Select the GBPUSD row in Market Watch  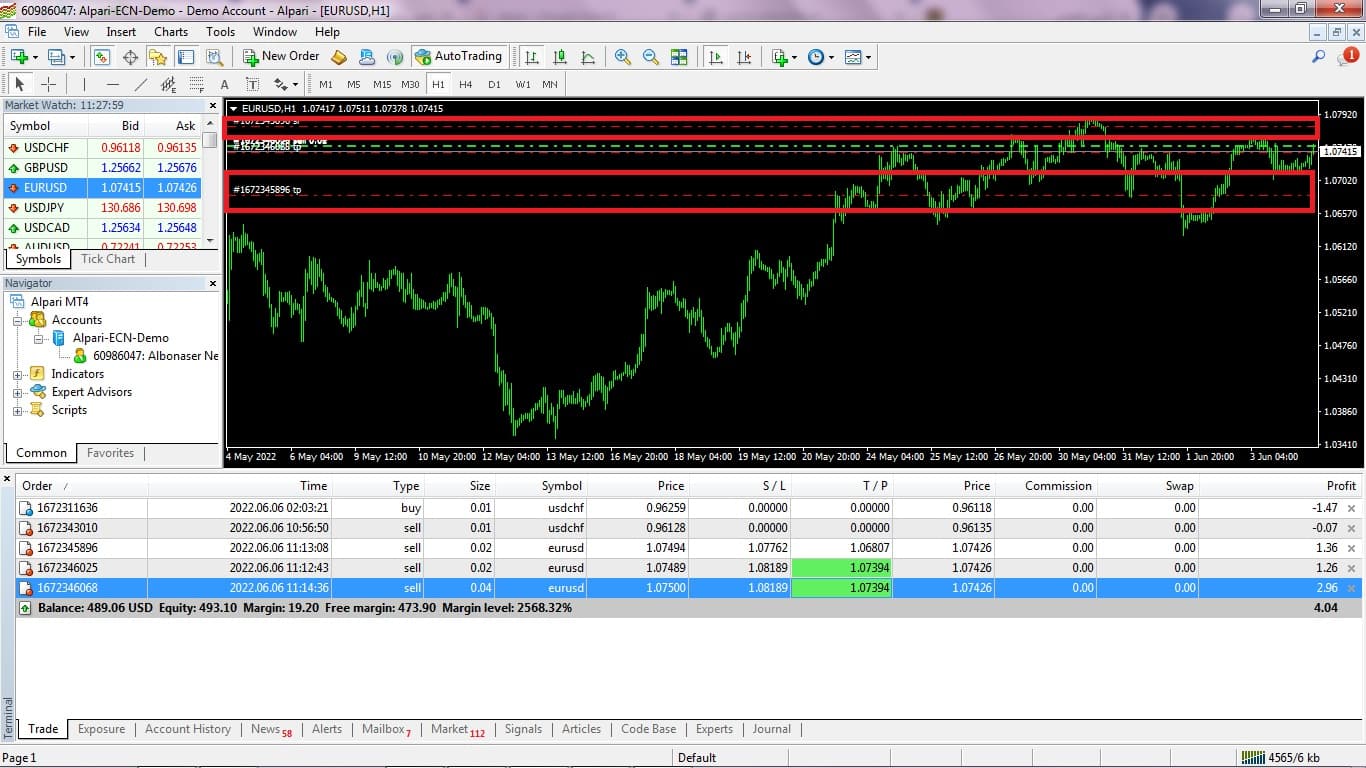point(103,168)
